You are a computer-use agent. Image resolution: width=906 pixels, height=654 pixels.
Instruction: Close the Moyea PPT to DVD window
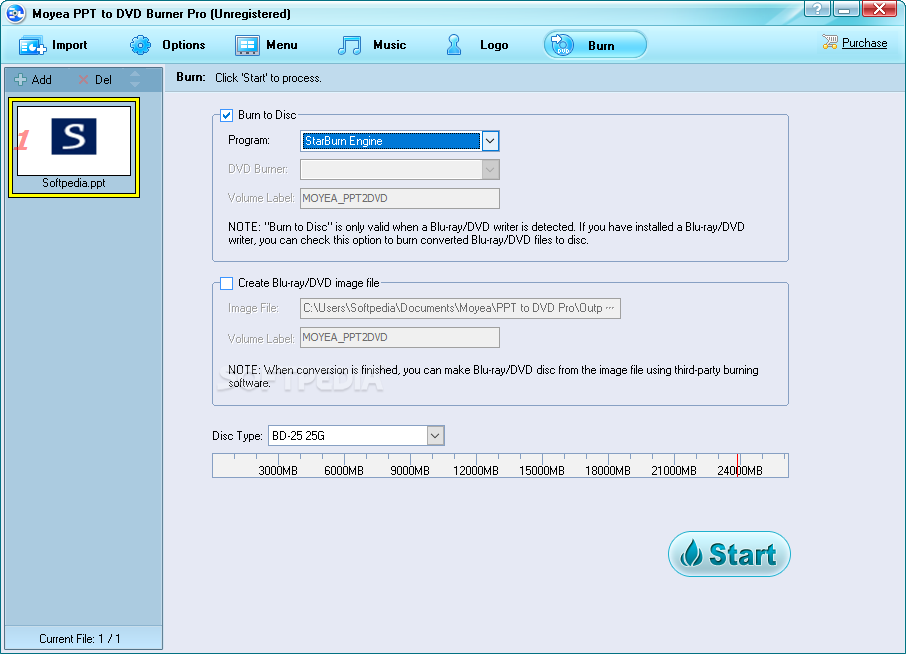point(879,9)
